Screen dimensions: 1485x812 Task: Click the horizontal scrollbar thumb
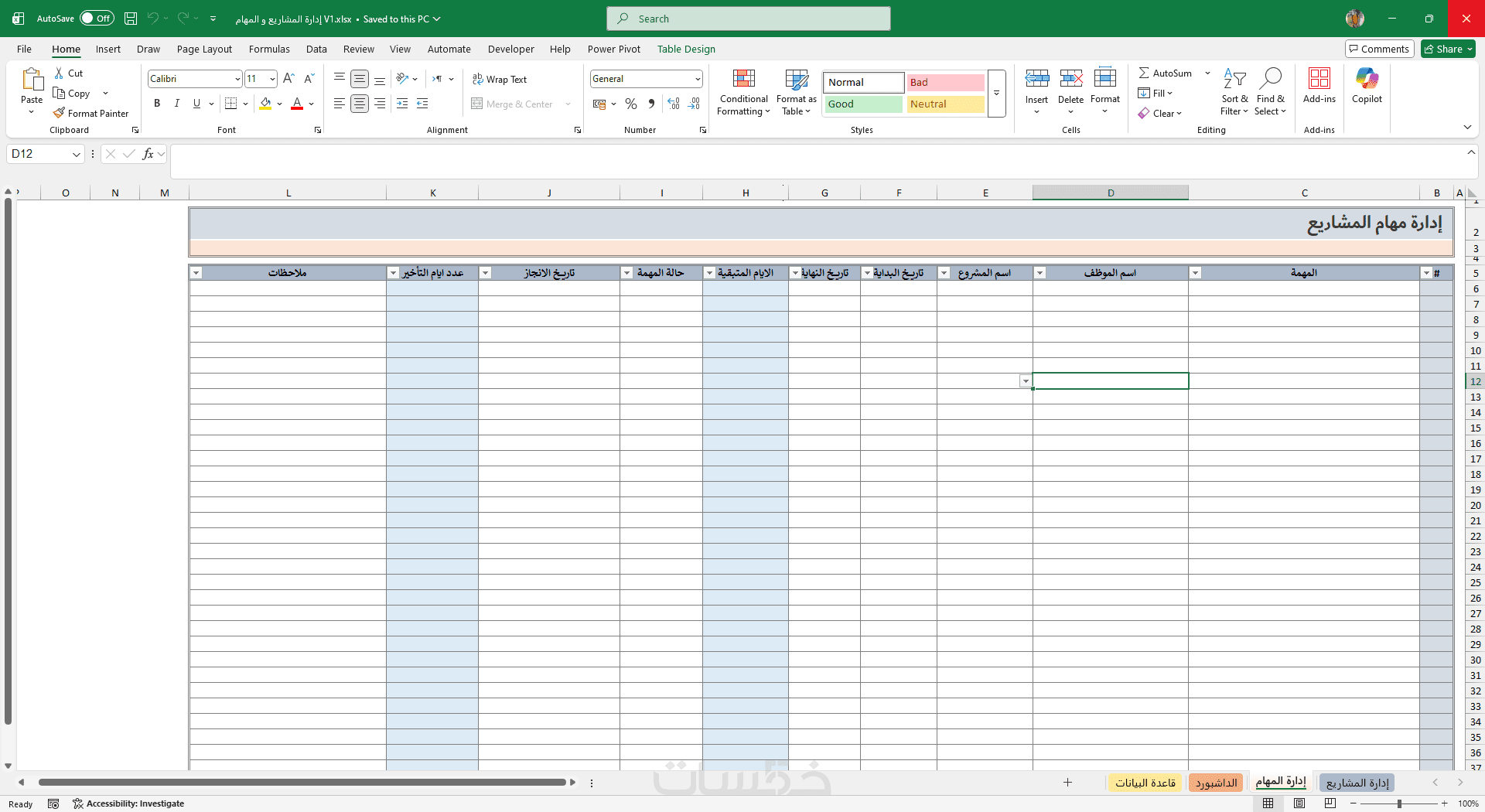pyautogui.click(x=302, y=783)
